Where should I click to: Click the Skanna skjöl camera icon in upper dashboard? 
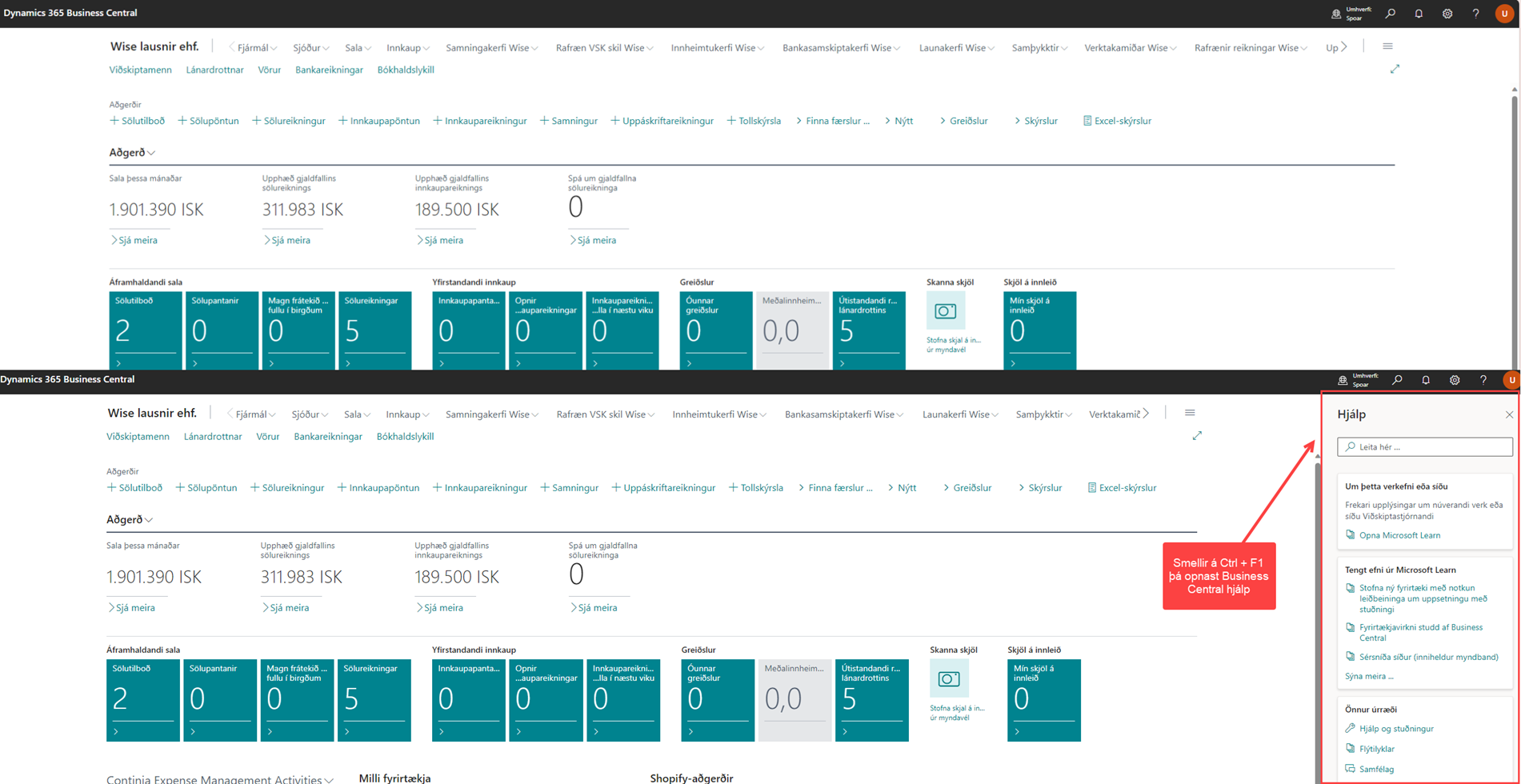click(945, 311)
